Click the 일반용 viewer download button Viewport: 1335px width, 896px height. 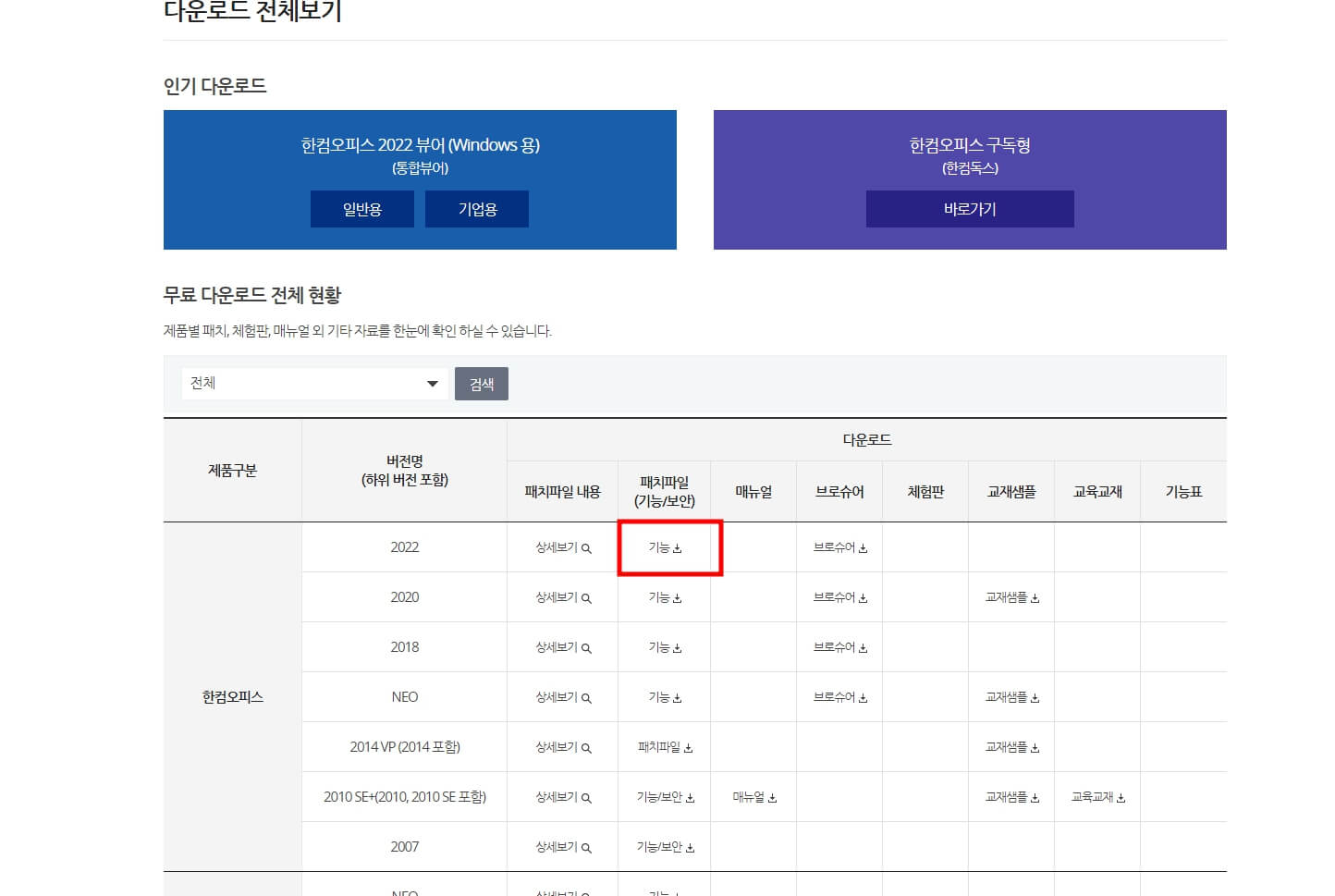[362, 209]
